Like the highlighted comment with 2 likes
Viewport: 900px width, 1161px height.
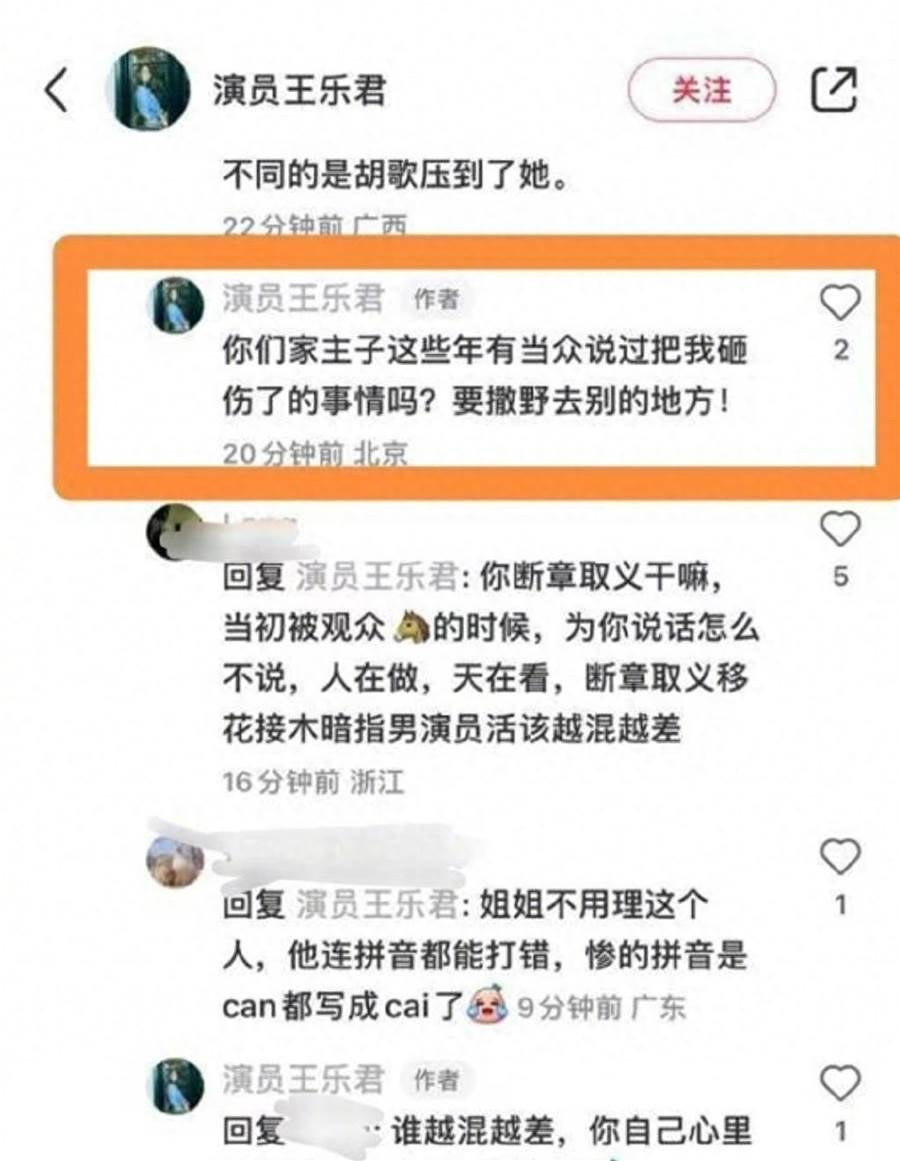[840, 303]
